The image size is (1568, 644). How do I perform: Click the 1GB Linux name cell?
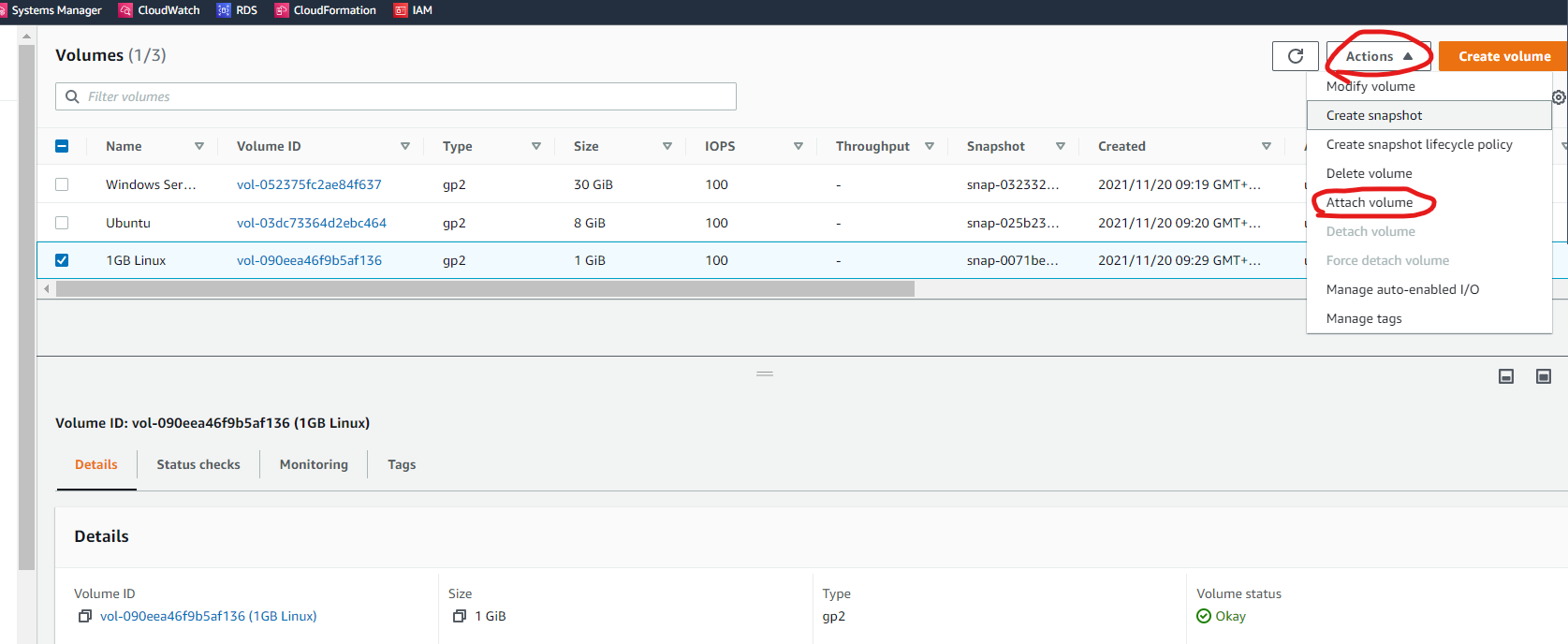(x=136, y=260)
